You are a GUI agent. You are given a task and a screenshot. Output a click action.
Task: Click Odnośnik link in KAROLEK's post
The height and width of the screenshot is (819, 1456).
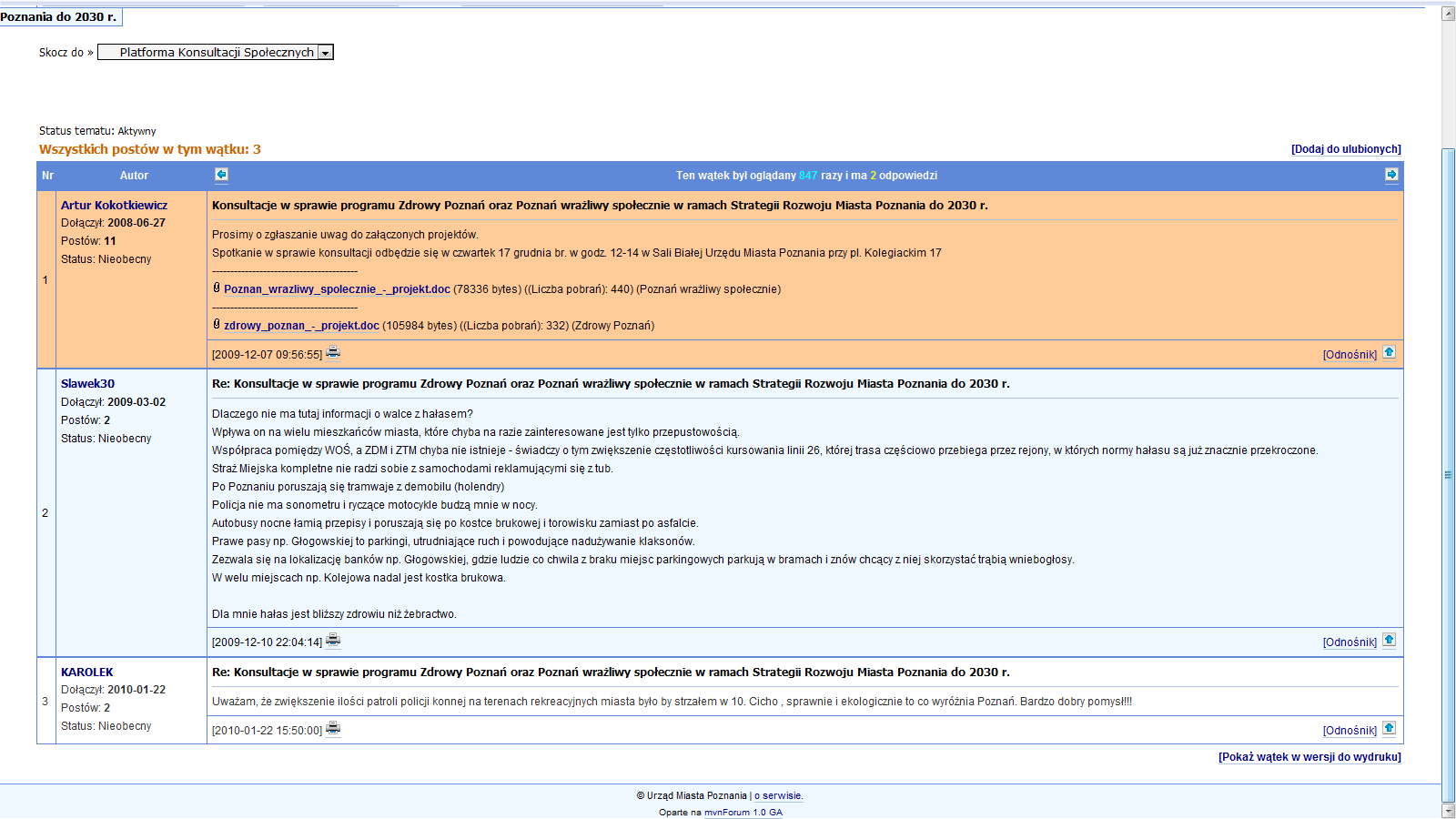point(1350,731)
